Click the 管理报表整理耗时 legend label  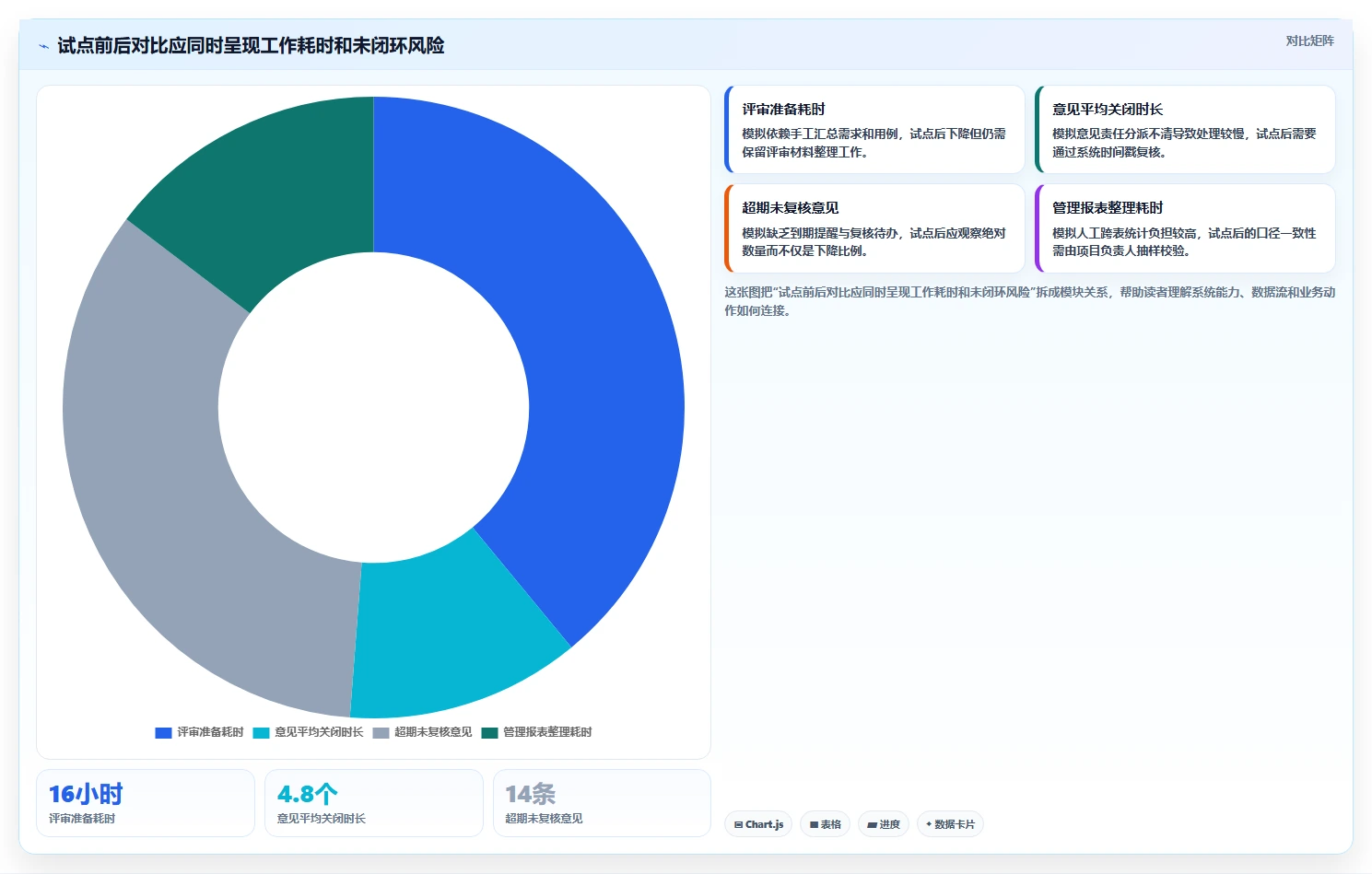[547, 732]
